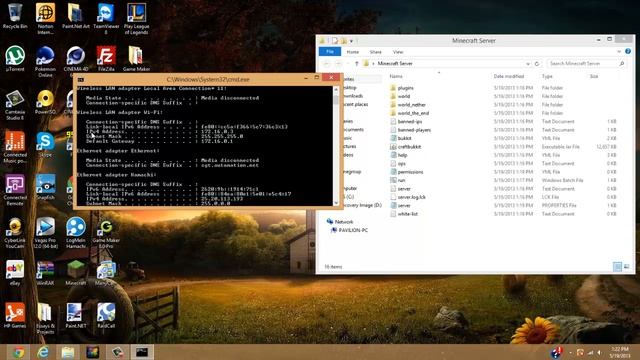Click the volume icon in system tray
Screen dimensions: 640x360
(x=600, y=352)
